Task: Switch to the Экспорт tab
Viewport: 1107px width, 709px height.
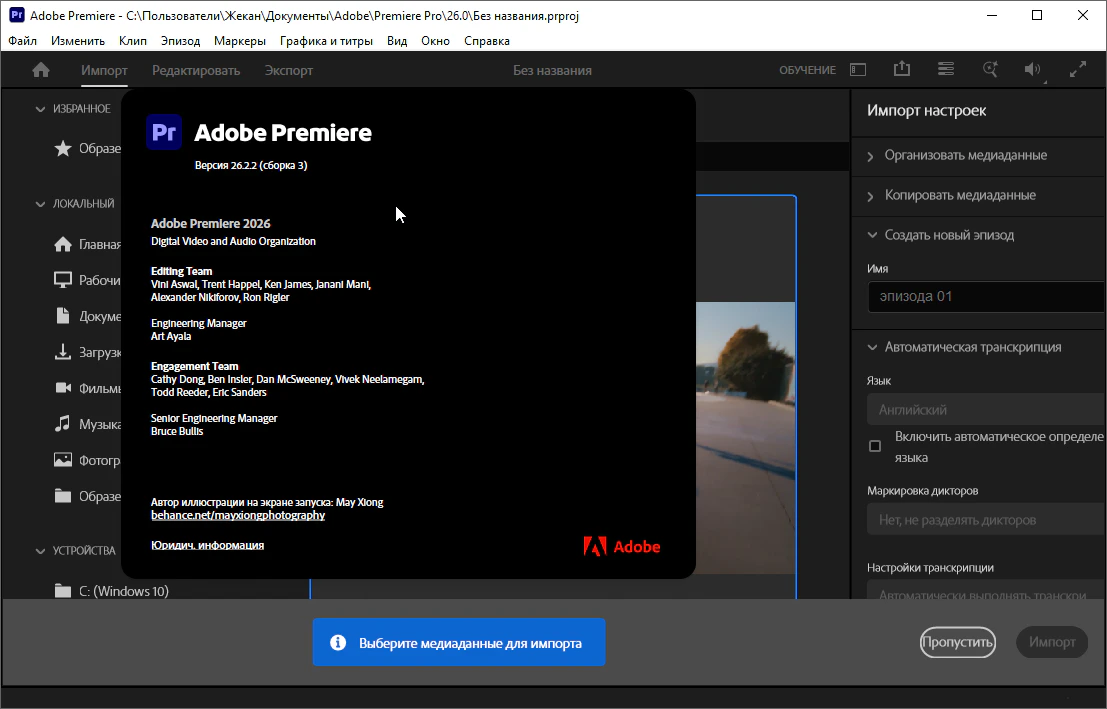Action: [x=289, y=71]
